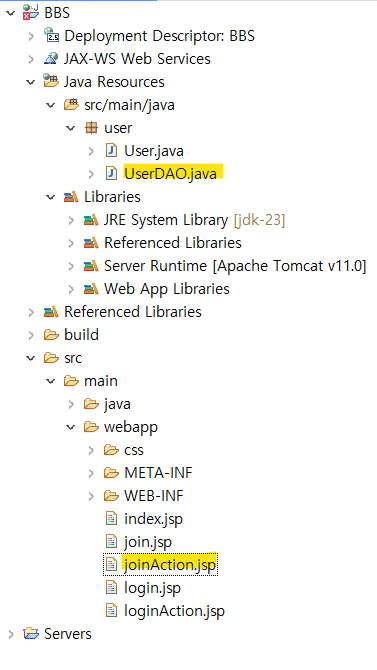Click the src/main/java source folder icon
Viewport: 377px width, 670px height.
[71, 105]
